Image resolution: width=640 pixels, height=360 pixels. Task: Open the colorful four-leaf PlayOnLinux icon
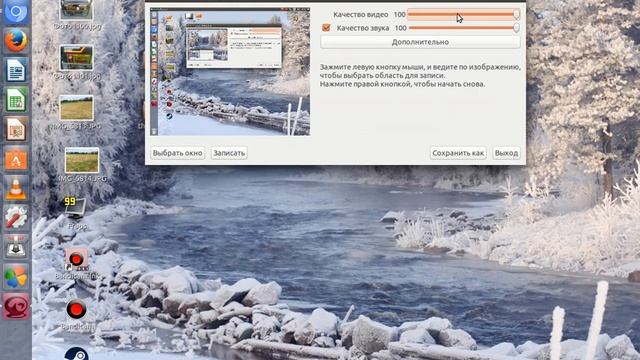click(x=16, y=276)
